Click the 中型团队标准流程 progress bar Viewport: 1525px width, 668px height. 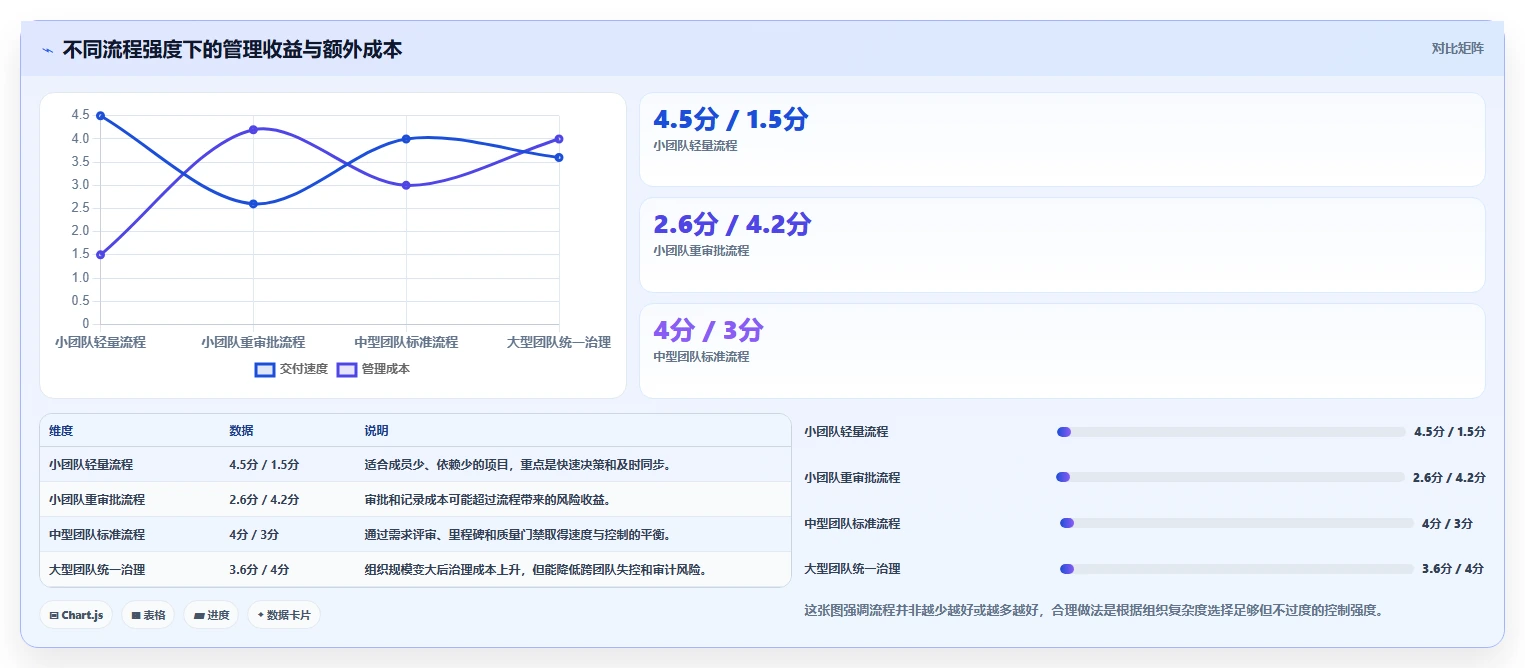pyautogui.click(x=1237, y=523)
